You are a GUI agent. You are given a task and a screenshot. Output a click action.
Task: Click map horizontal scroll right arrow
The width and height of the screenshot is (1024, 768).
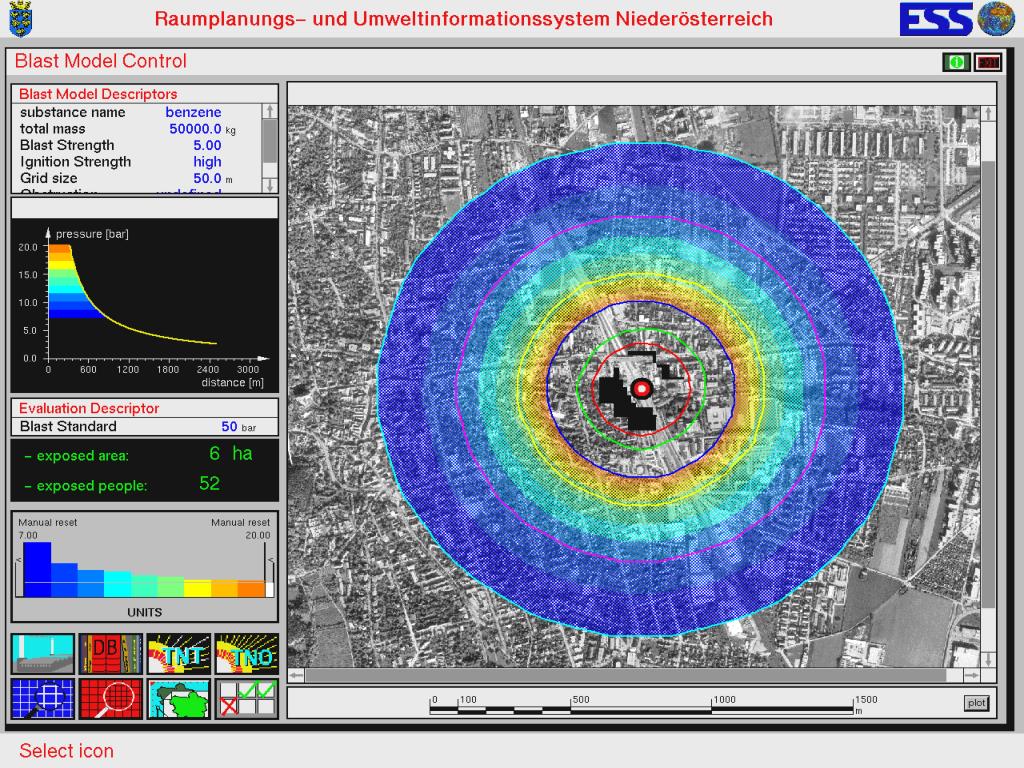(972, 675)
